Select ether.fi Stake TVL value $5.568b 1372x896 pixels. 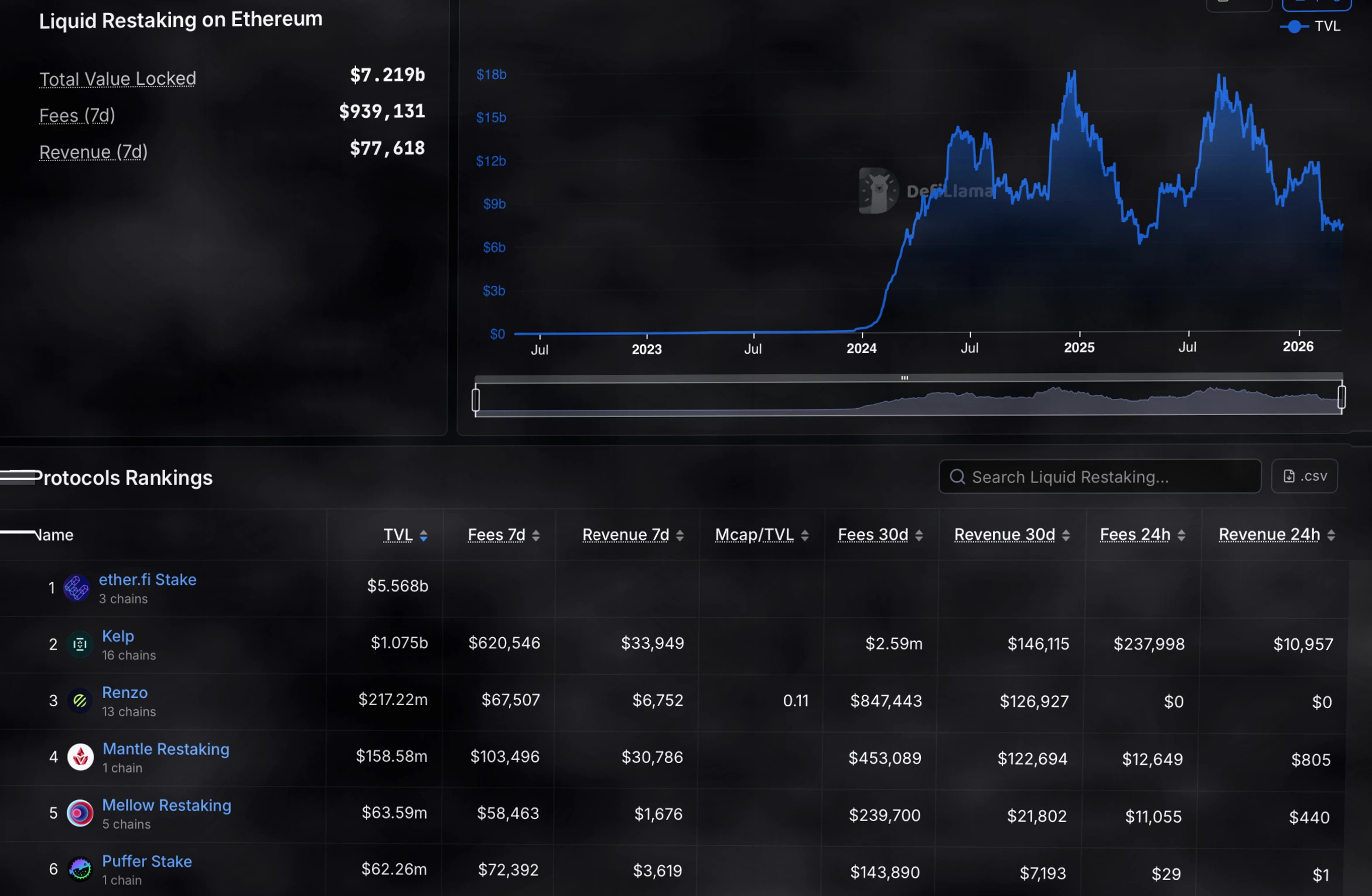coord(398,586)
